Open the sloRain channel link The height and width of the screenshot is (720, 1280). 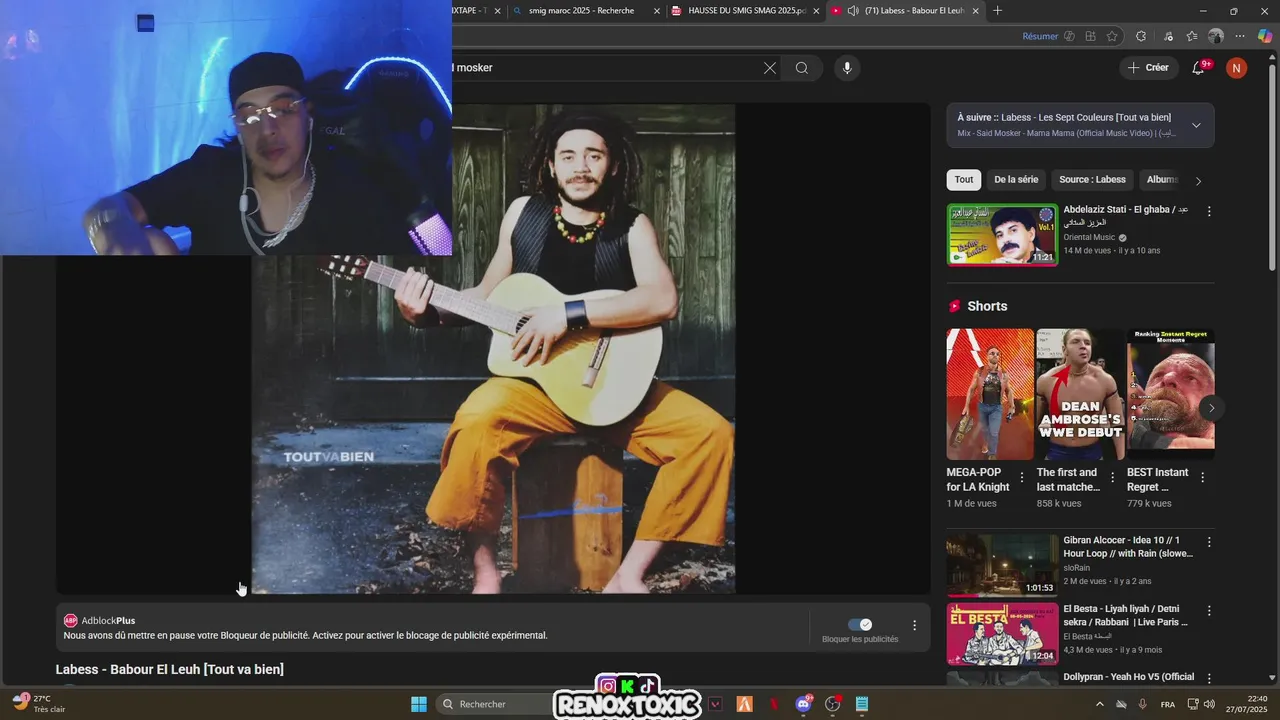1076,568
